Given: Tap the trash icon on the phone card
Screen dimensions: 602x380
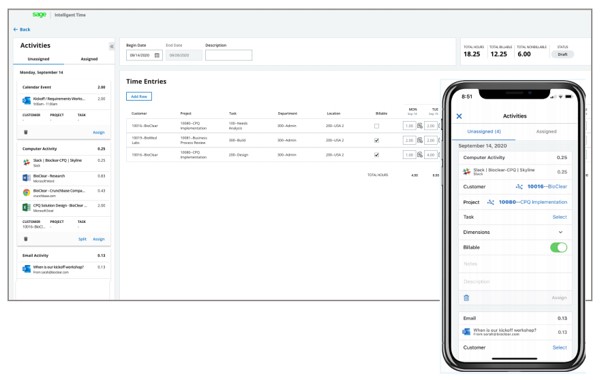Looking at the screenshot, I should [466, 298].
